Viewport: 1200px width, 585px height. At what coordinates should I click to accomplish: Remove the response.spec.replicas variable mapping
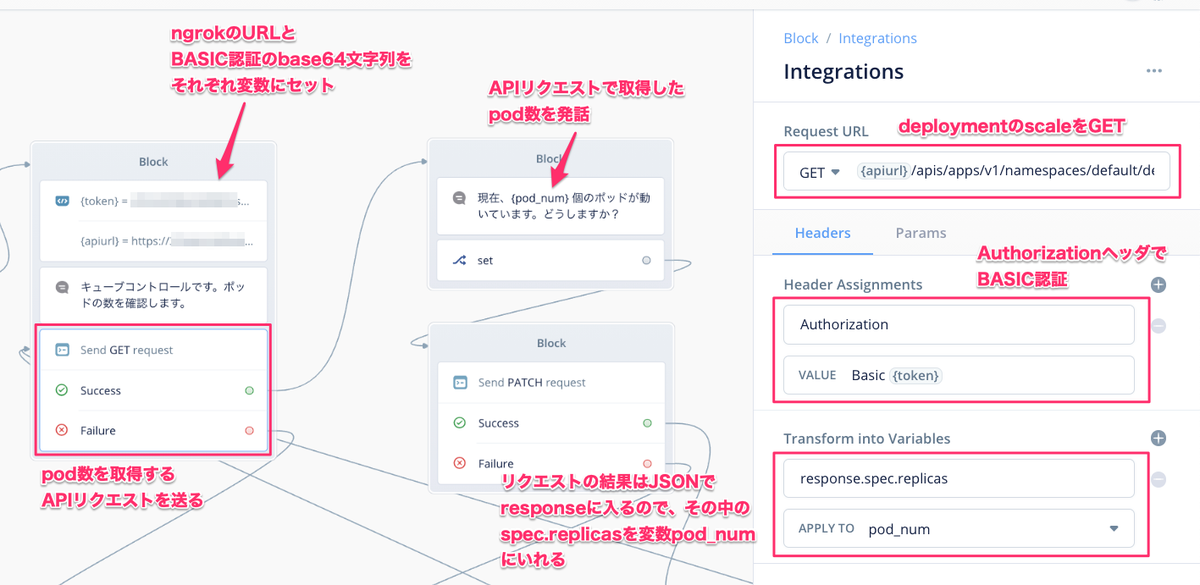(1158, 479)
